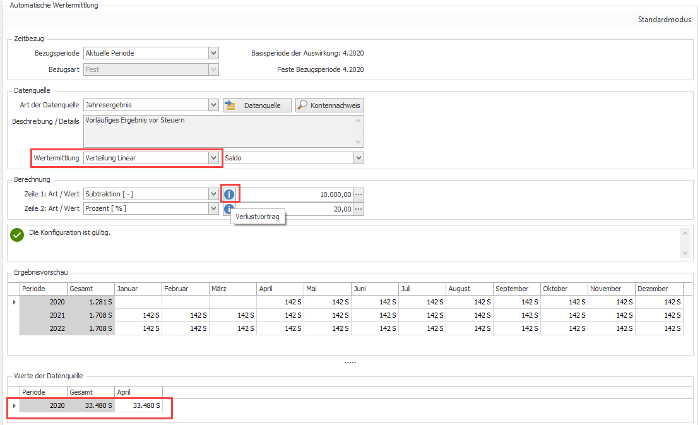Click the splitter dots above Werte der Datenquelle

350,362
